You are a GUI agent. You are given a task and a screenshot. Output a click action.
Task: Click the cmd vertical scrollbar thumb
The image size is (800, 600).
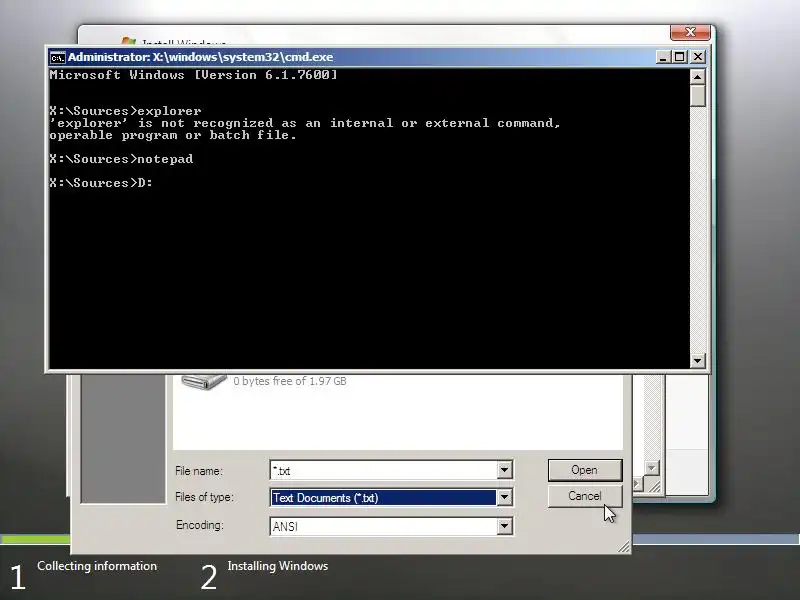(697, 95)
